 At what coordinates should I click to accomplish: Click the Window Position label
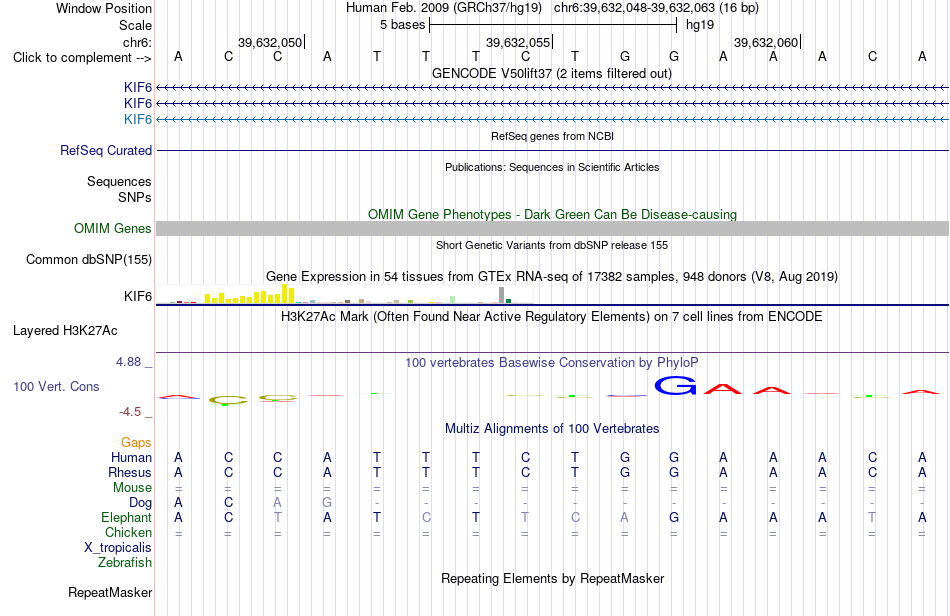[x=104, y=8]
